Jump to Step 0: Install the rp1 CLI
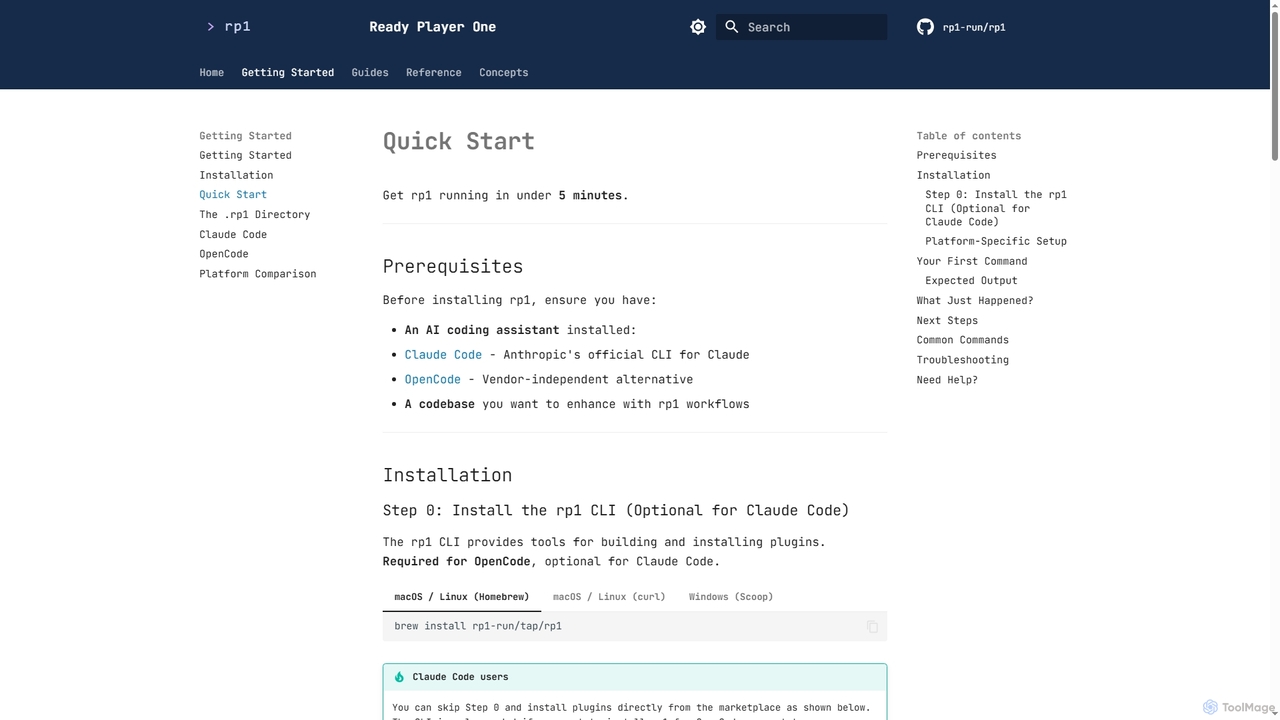 996,208
